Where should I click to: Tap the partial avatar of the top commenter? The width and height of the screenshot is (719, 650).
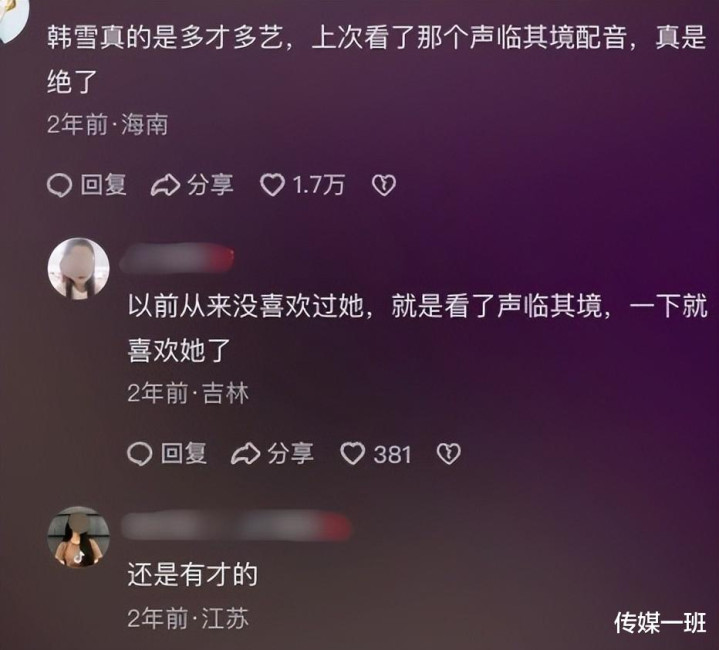[x=13, y=18]
